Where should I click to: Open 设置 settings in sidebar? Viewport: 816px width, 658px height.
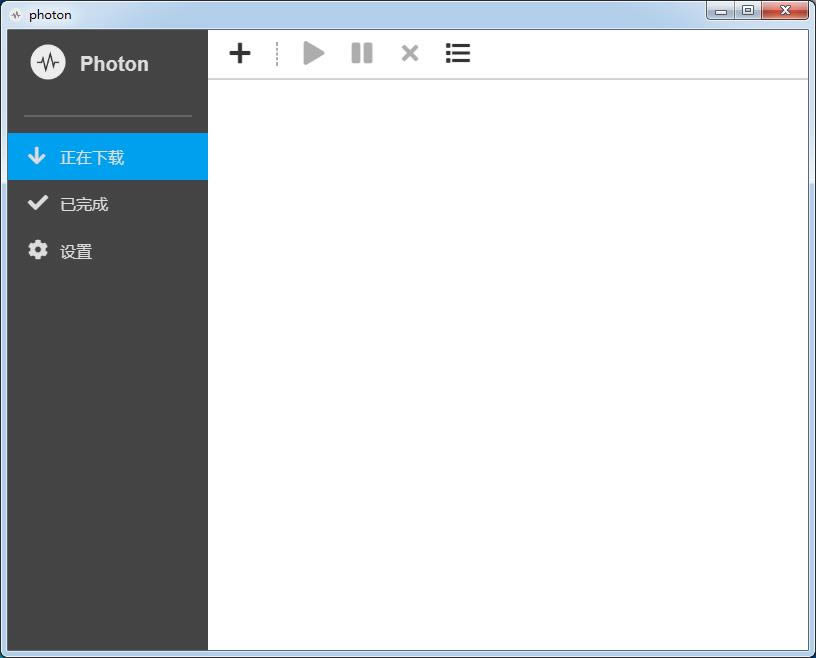108,251
